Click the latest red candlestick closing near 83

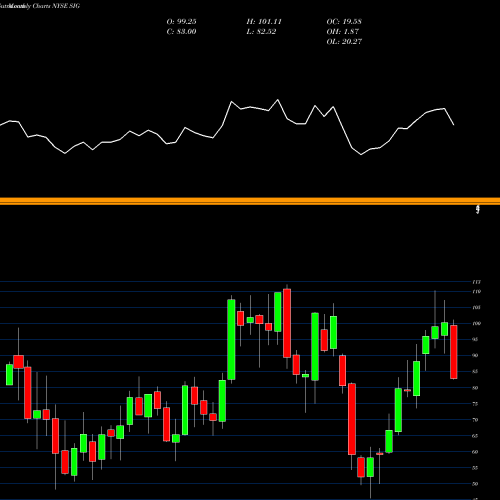(x=454, y=352)
